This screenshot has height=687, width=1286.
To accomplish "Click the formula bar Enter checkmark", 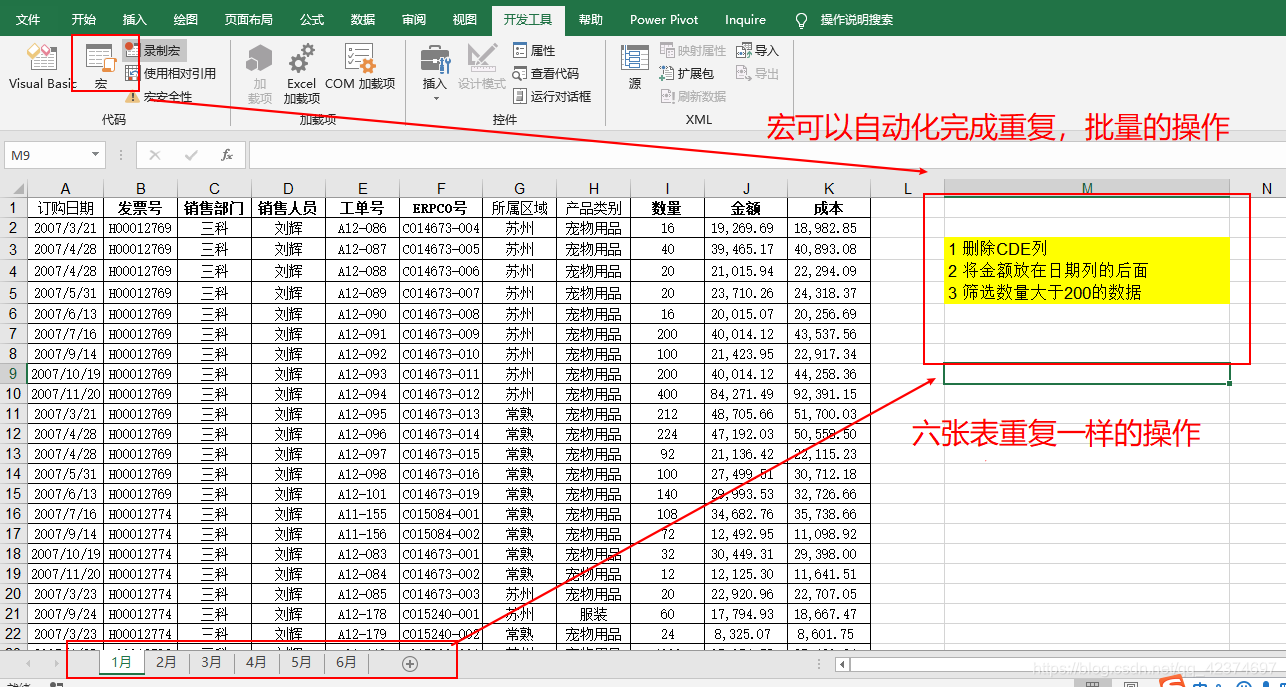I will tap(191, 155).
